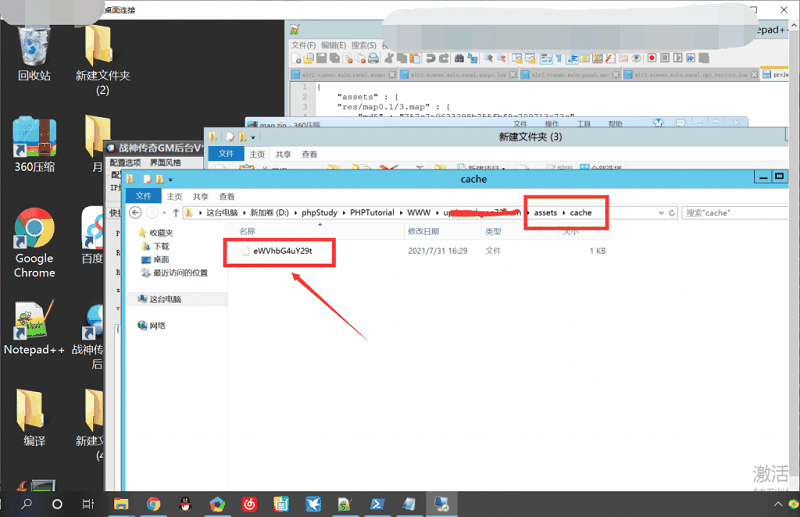Image resolution: width=800 pixels, height=517 pixels.
Task: Launch Google Chrome from the desktop
Action: pyautogui.click(x=34, y=242)
